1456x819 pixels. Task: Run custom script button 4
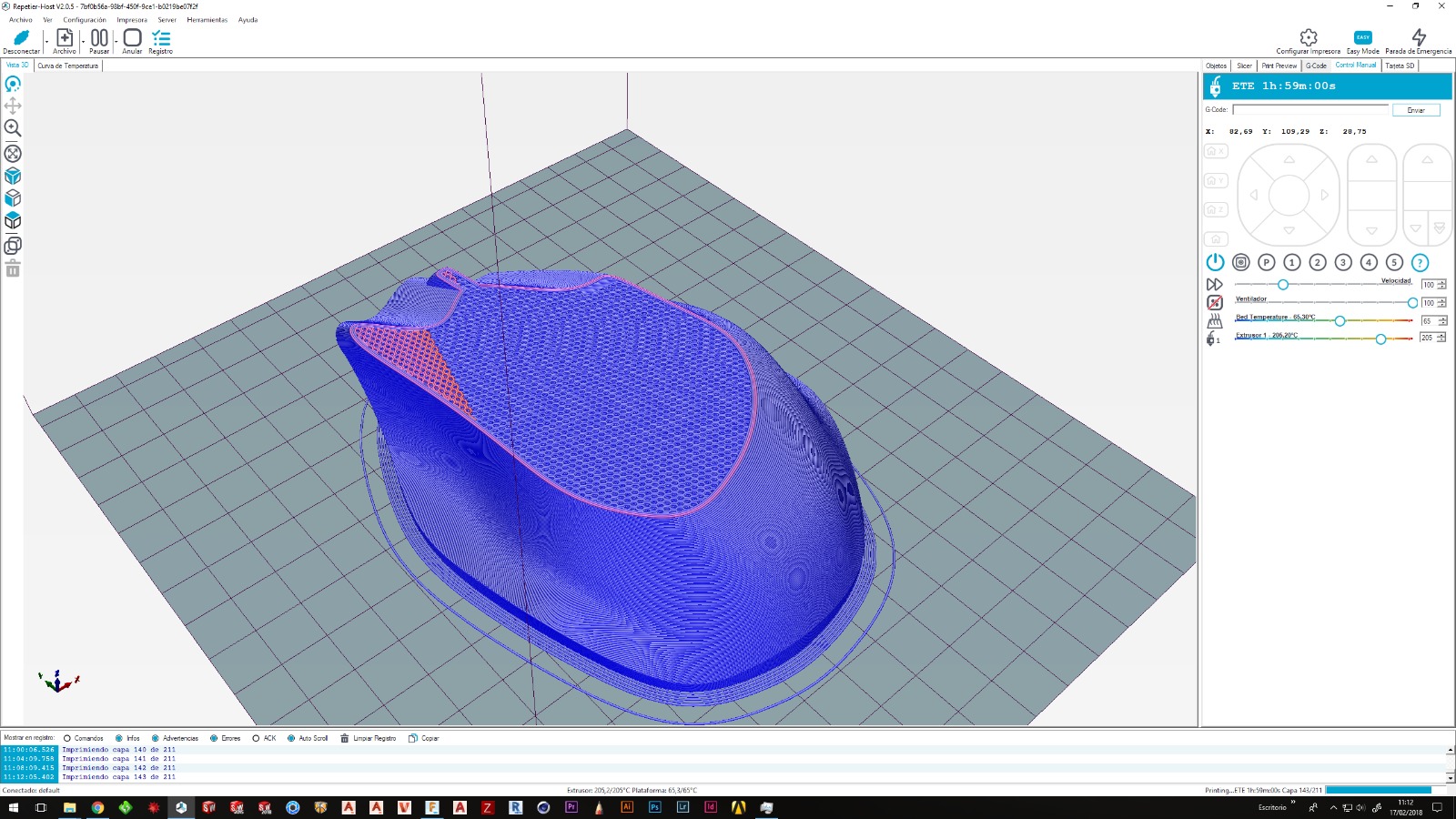point(1369,262)
